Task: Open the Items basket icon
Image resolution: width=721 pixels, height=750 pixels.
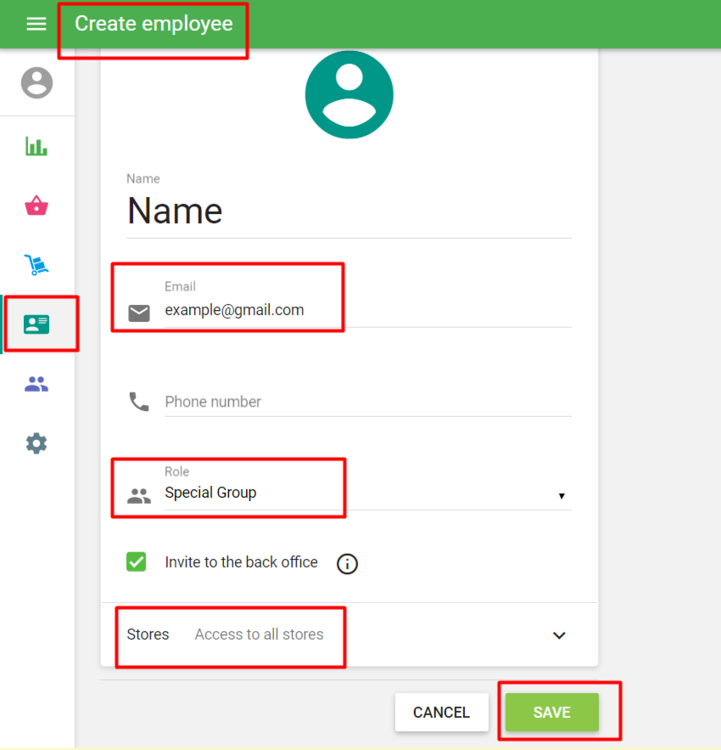Action: [37, 206]
